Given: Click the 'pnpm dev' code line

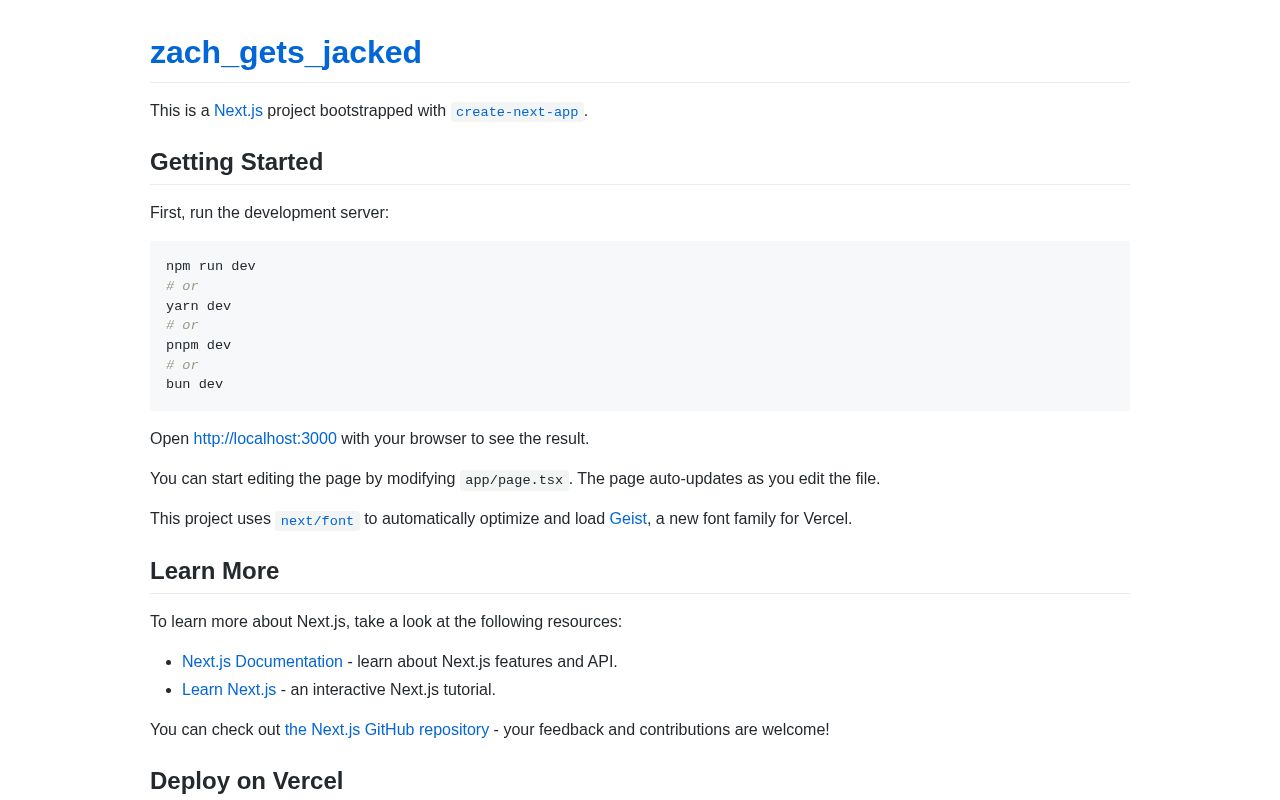Looking at the screenshot, I should [199, 345].
